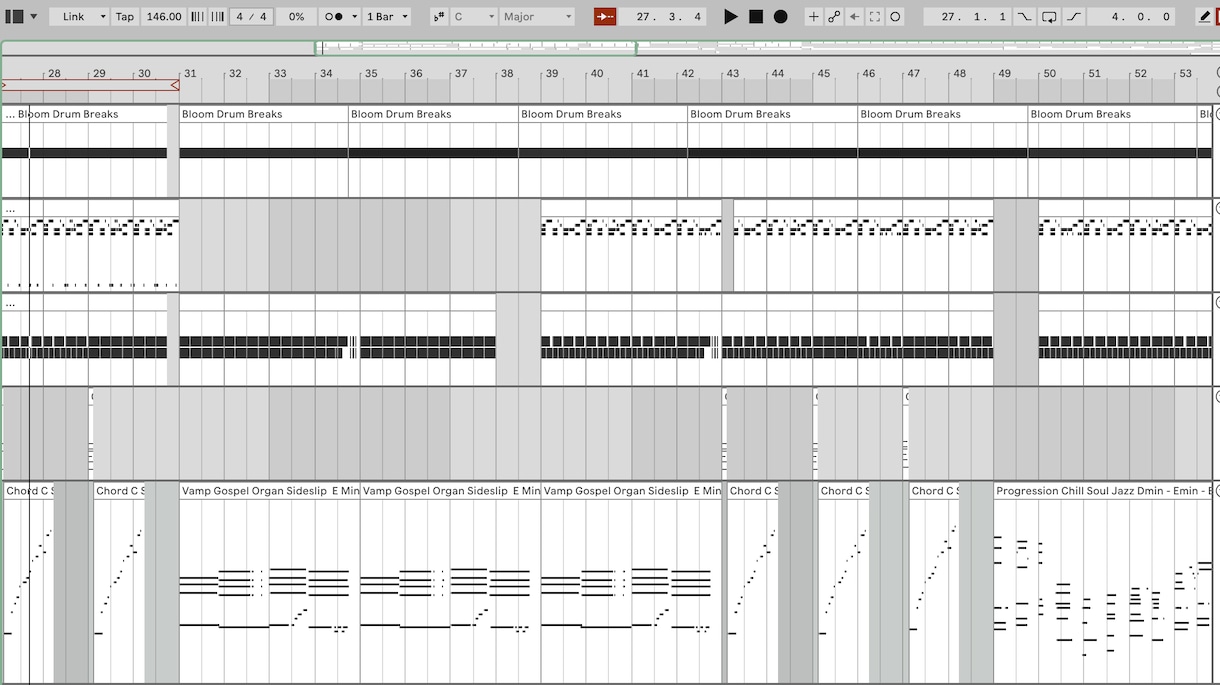Screen dimensions: 1220x685
Task: Click the loop start 27. 1. 1 field
Action: coord(967,16)
